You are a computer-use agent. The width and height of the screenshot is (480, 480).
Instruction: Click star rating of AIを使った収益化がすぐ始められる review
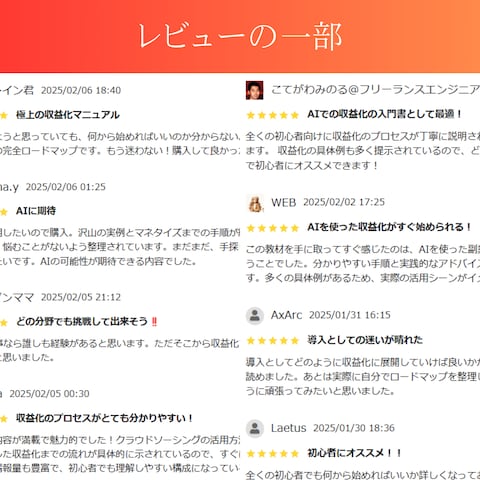(273, 228)
